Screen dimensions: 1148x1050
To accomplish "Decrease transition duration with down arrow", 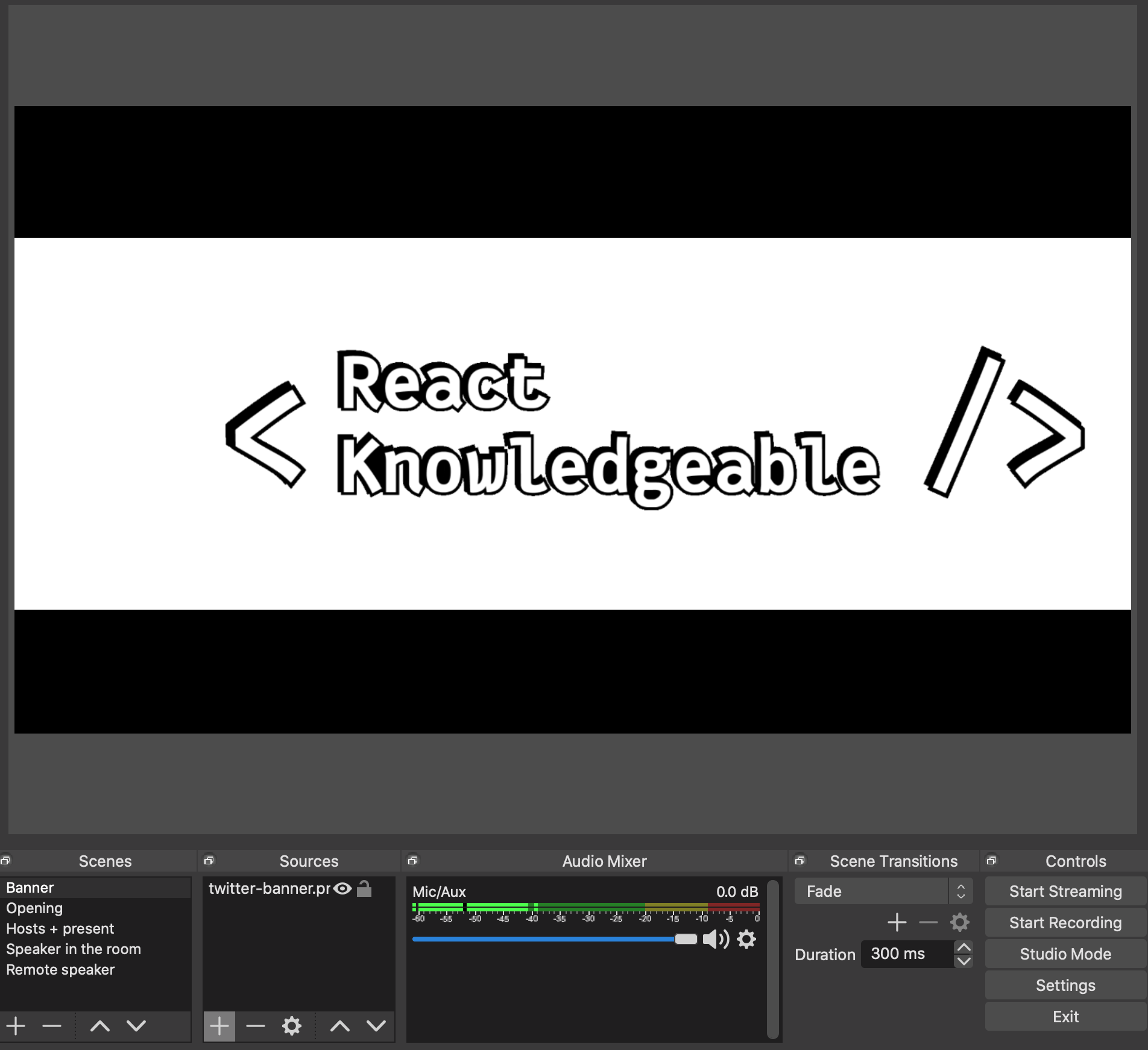I will point(963,961).
